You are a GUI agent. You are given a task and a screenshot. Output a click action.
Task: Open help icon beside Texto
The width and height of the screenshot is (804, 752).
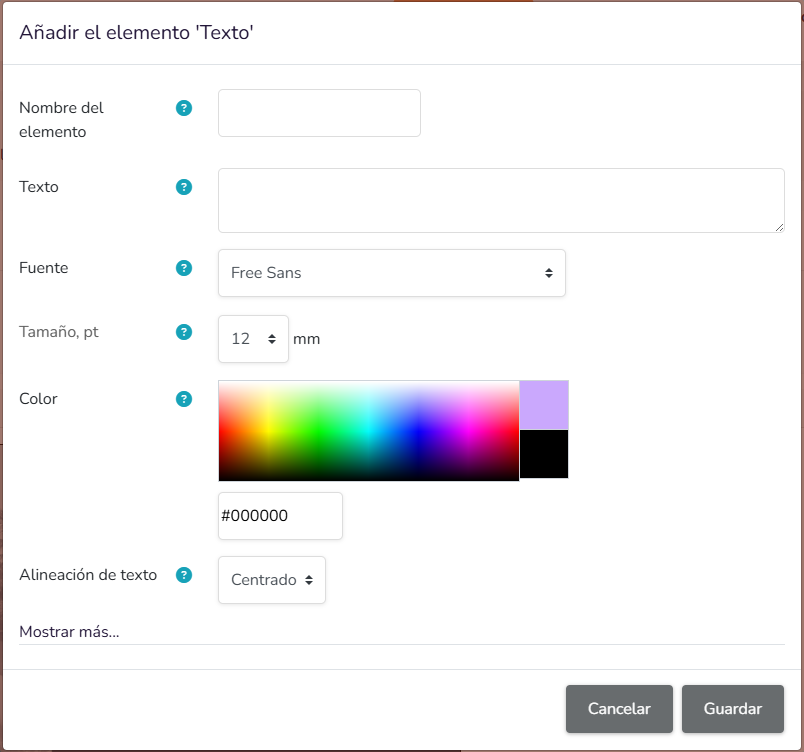point(184,187)
